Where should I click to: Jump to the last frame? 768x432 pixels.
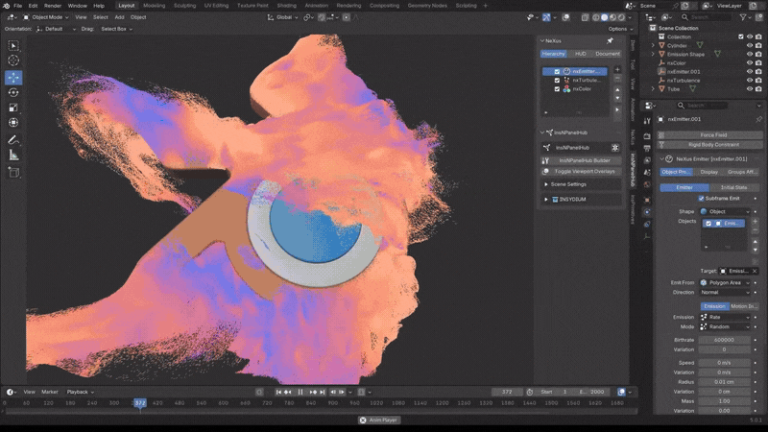(x=322, y=392)
